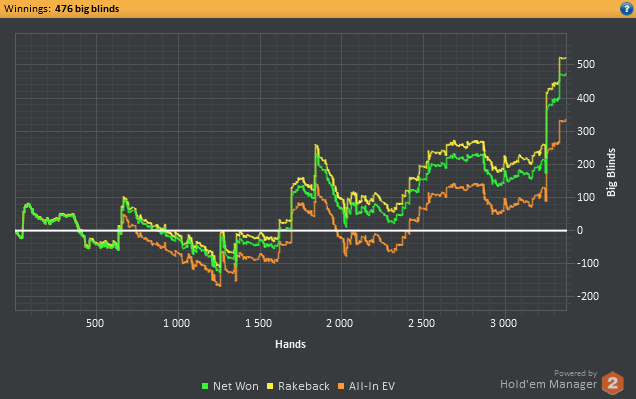Click the Big Blinds y-axis title

pyautogui.click(x=611, y=172)
